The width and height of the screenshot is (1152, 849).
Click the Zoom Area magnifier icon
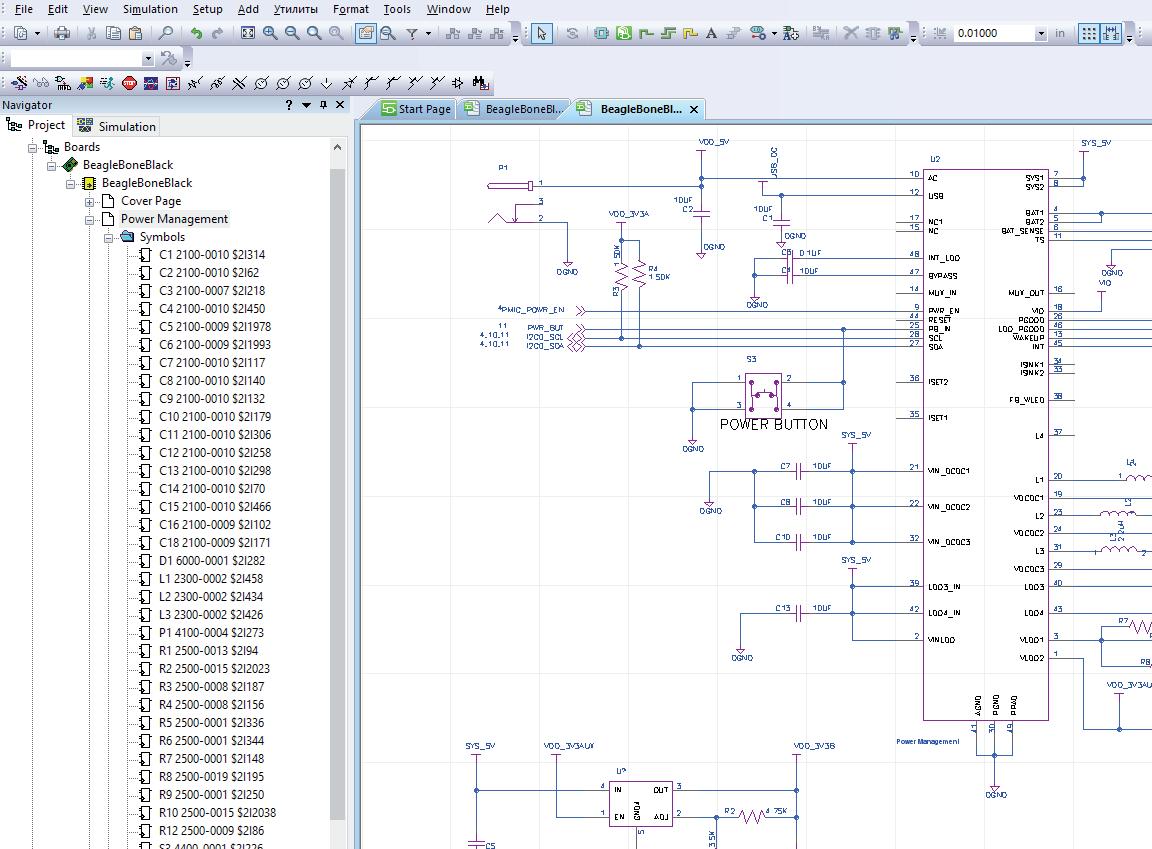coord(314,33)
